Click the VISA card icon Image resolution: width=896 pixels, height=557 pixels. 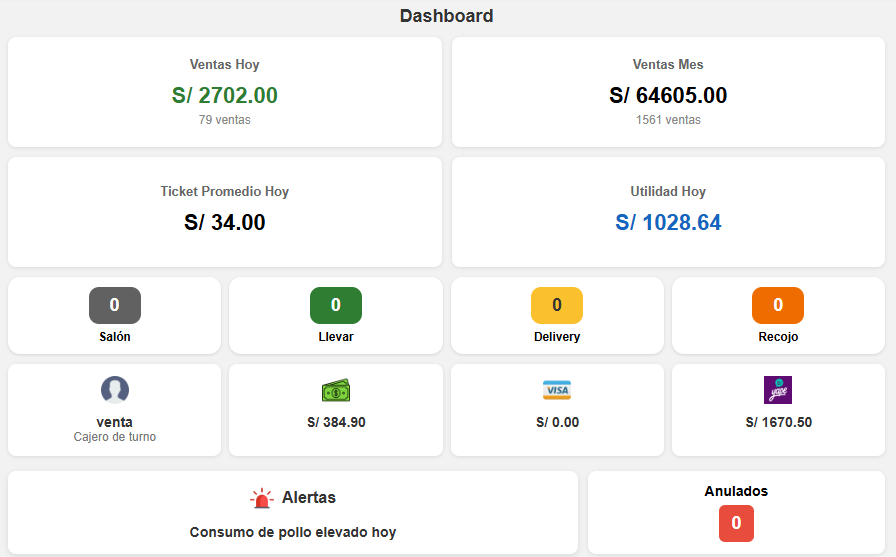[557, 390]
